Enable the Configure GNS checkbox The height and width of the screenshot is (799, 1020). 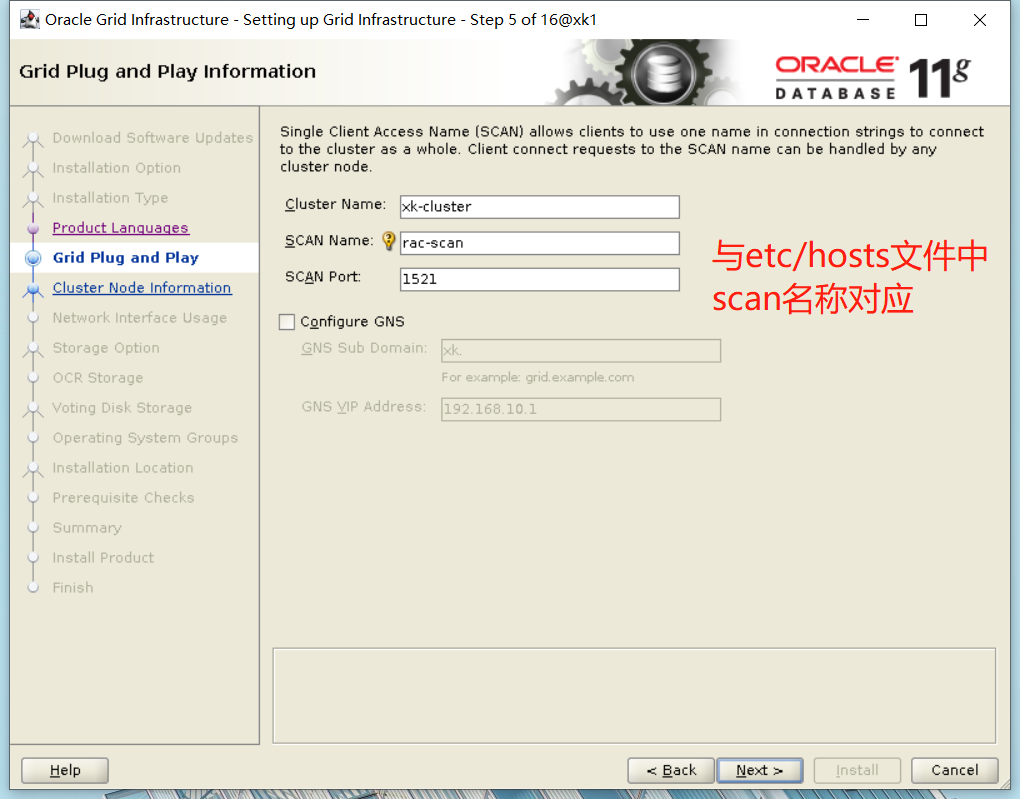tap(287, 321)
